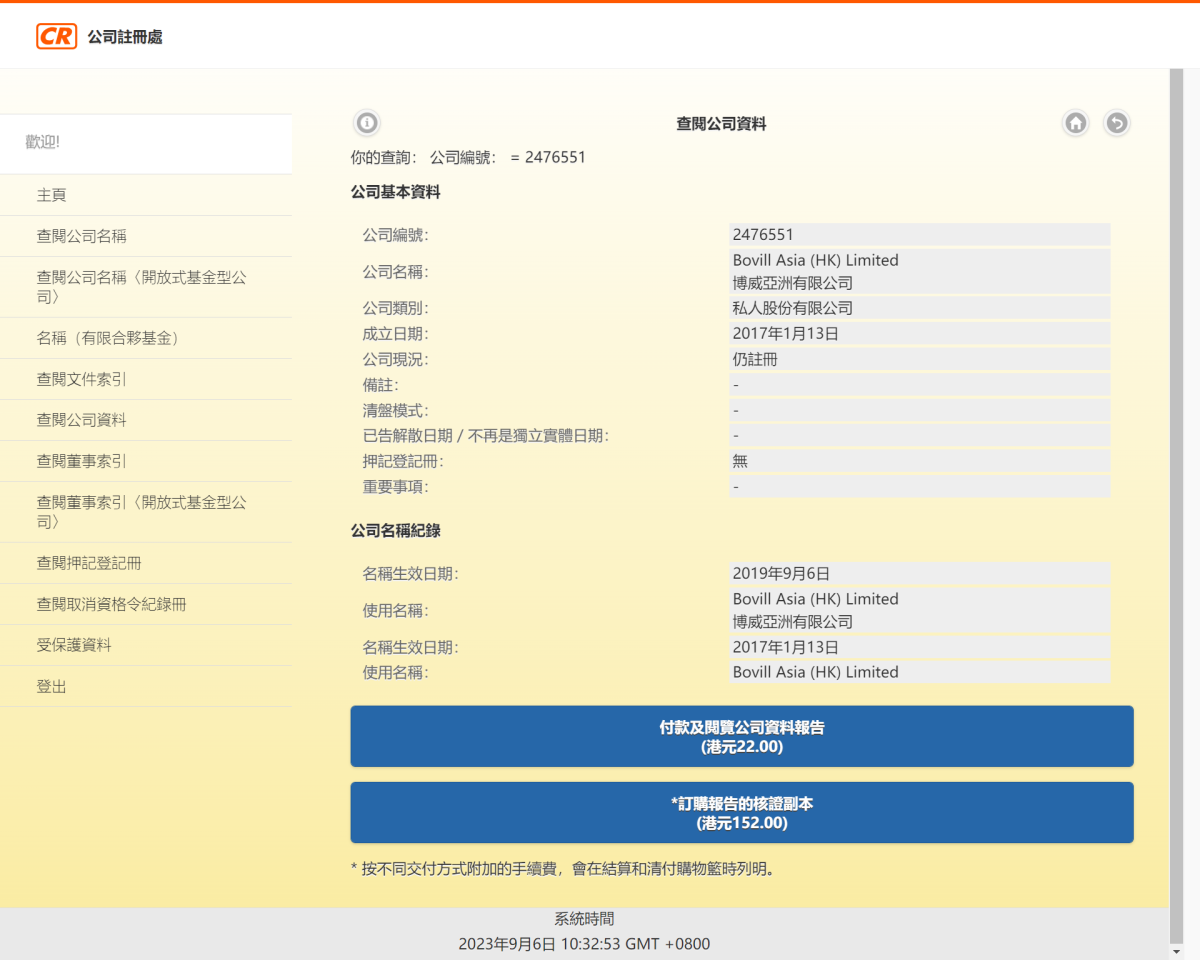Screen dimensions: 1200x960
Task: Click 付款及閱覽公司資料報告 button
Action: [740, 736]
